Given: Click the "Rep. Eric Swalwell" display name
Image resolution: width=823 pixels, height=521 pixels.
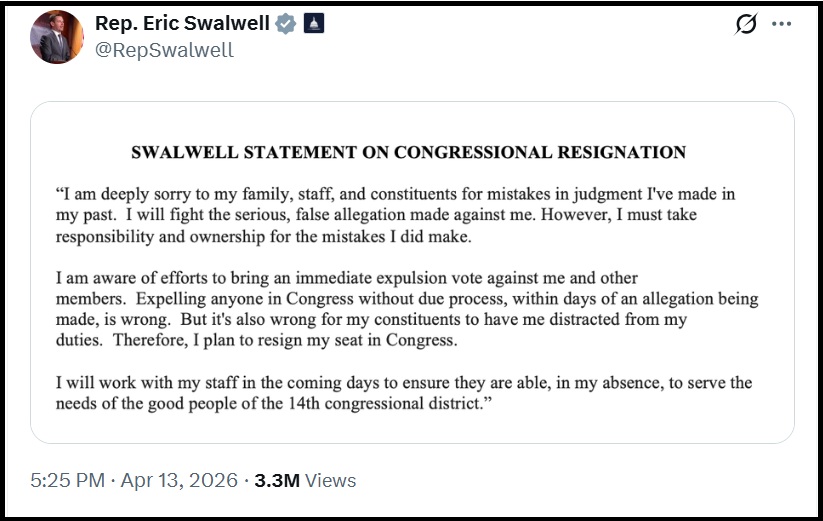Looking at the screenshot, I should [x=182, y=23].
